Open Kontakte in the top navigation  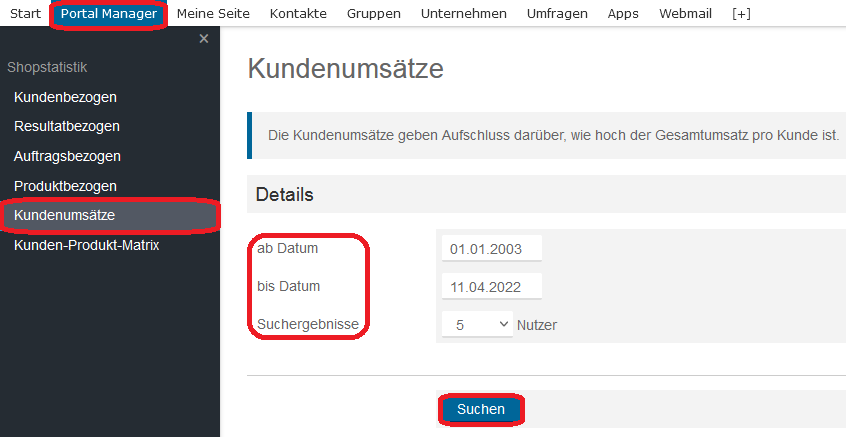[x=298, y=13]
